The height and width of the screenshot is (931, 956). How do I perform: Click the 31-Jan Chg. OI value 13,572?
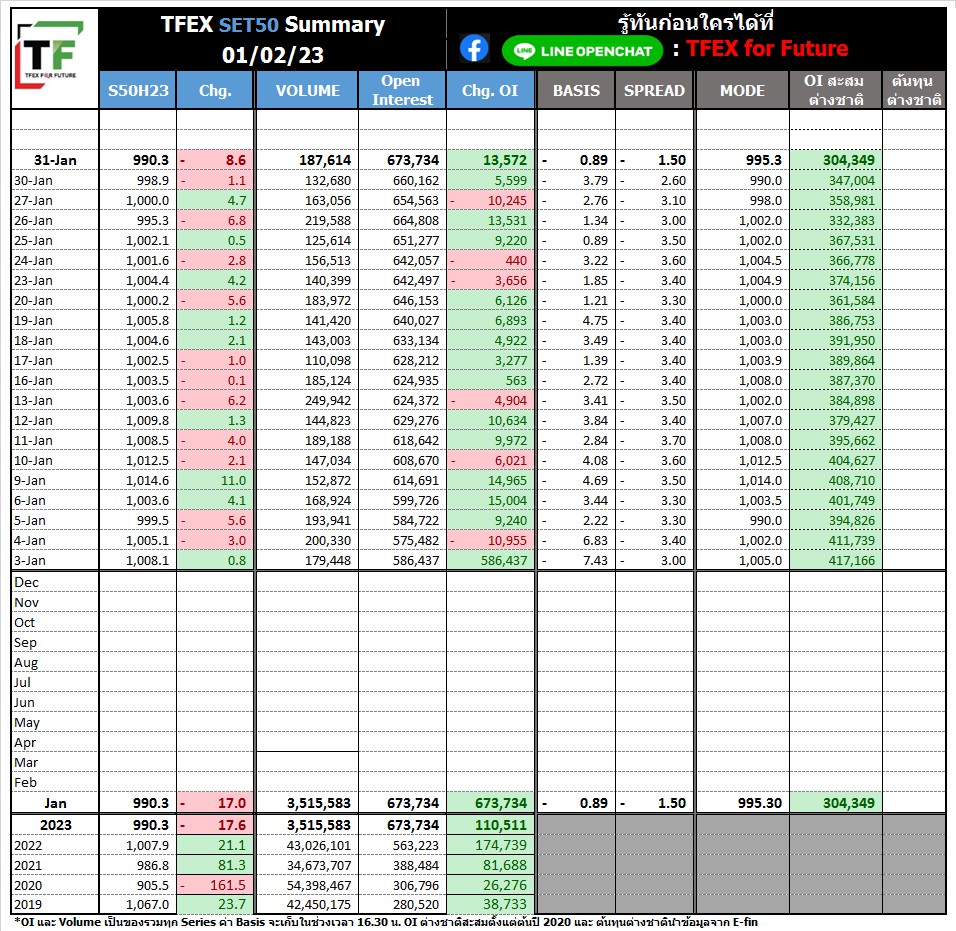[x=505, y=160]
